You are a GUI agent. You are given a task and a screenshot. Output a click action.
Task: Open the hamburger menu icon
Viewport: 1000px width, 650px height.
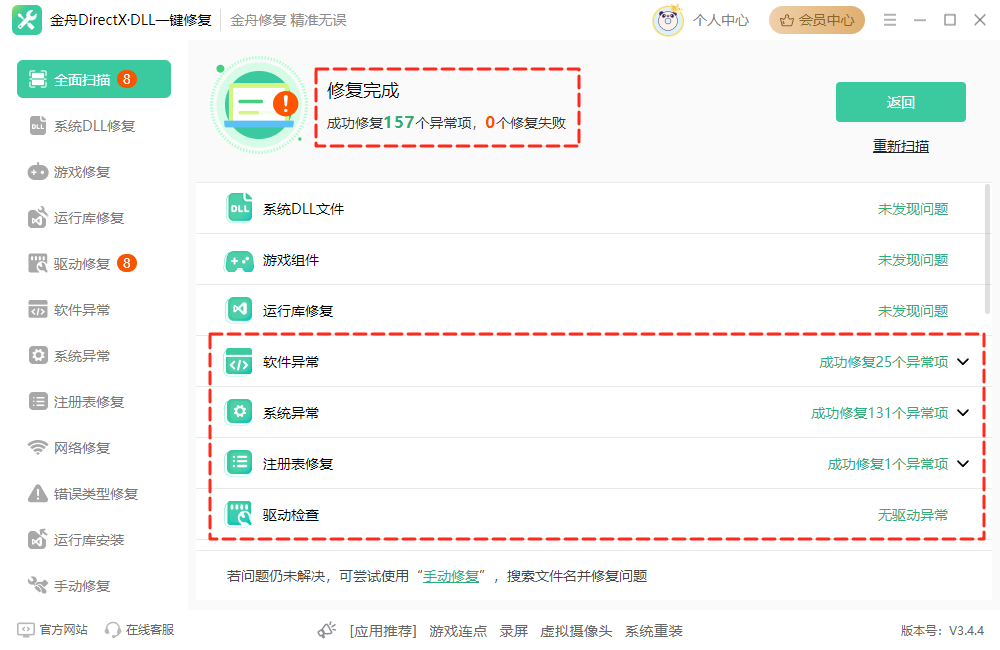[x=890, y=20]
